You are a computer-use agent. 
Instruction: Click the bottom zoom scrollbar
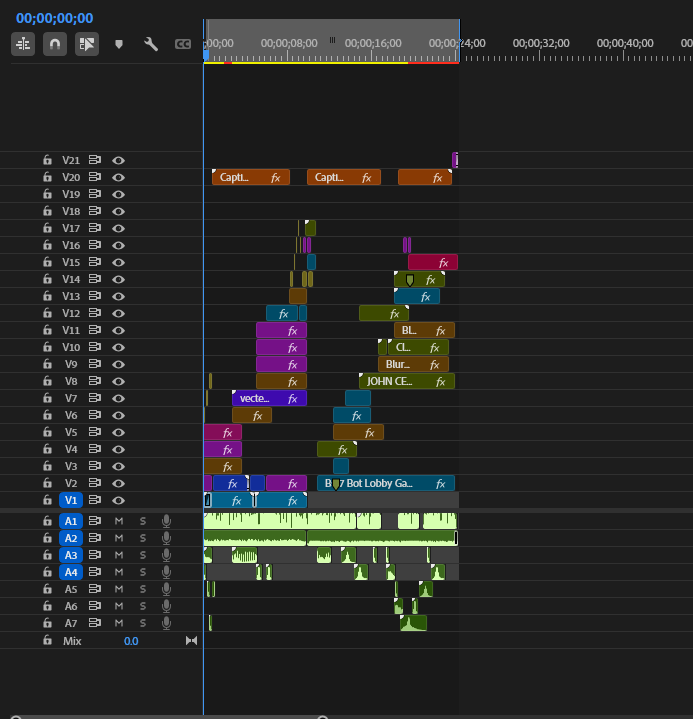169,717
